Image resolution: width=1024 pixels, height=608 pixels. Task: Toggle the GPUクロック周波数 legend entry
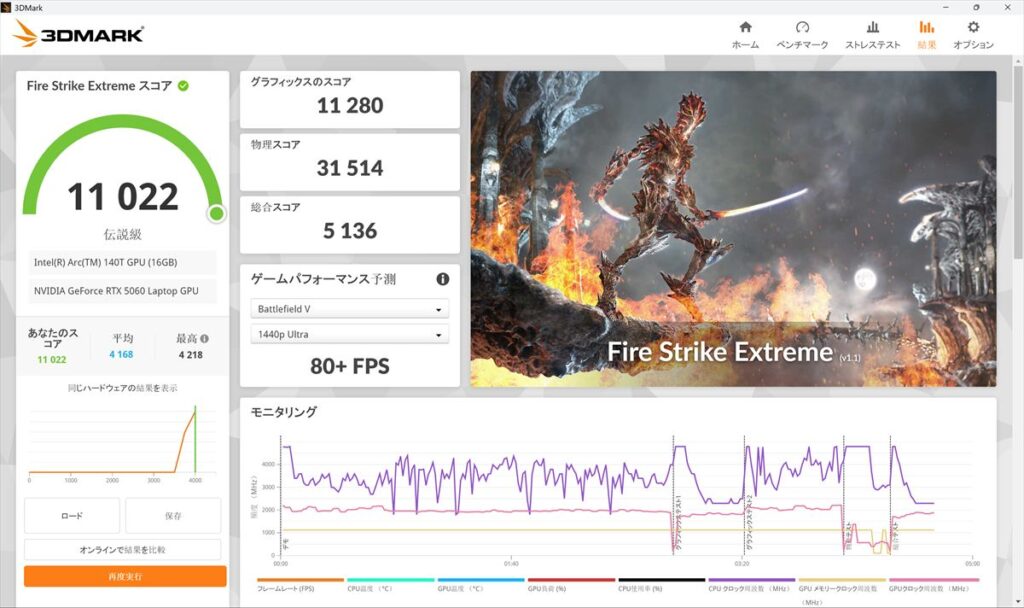coord(933,584)
